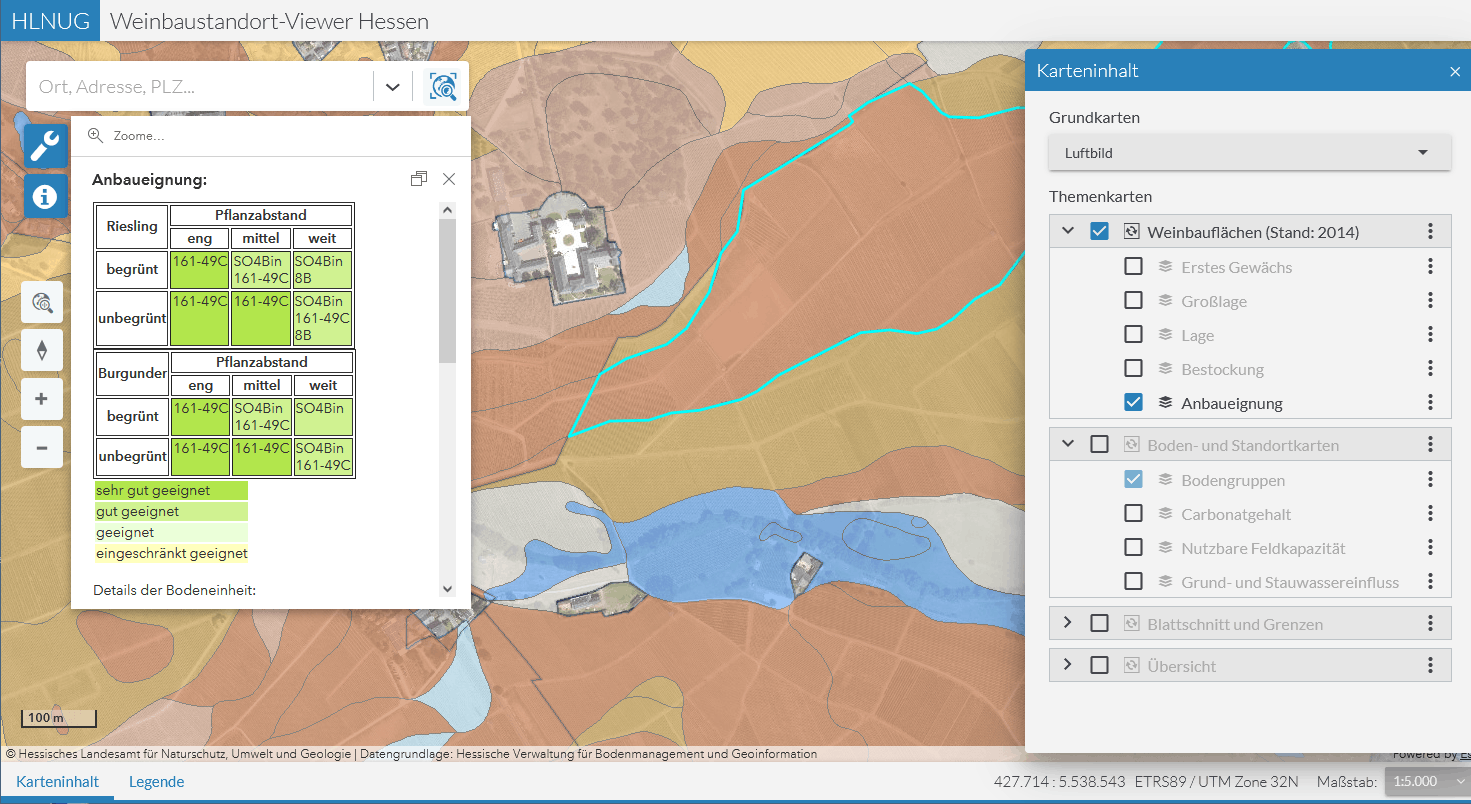This screenshot has height=804, width=1471.
Task: Dock the Anbaueignung popup window
Action: coord(418,179)
